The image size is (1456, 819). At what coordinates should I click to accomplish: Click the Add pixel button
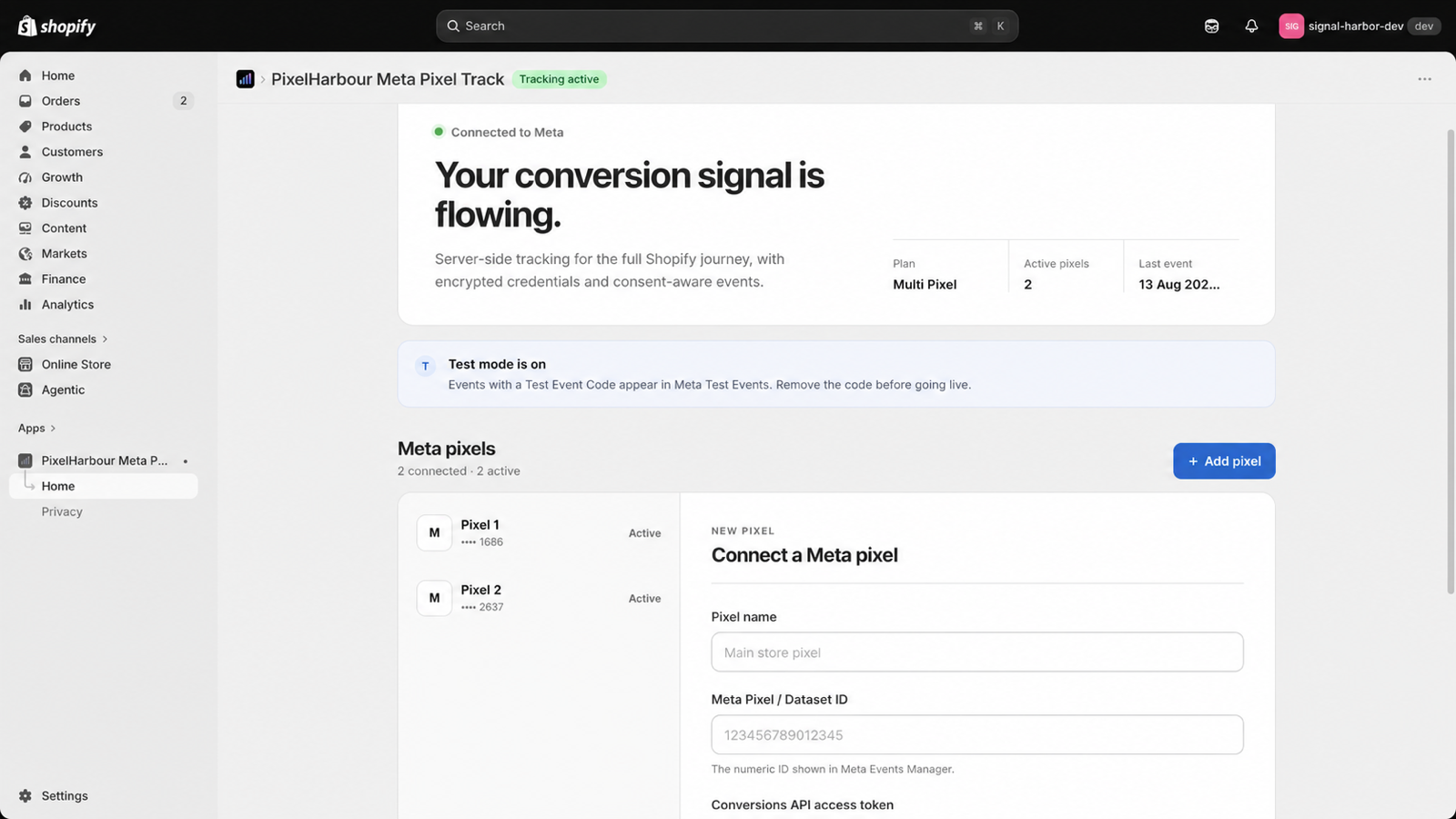[1224, 461]
